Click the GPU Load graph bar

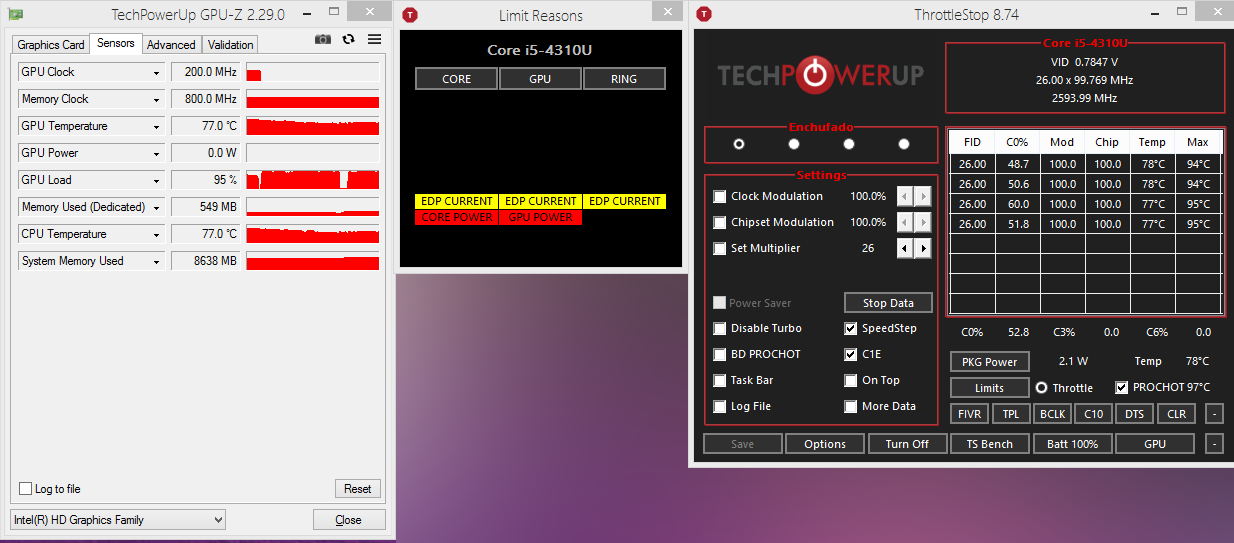[x=312, y=180]
